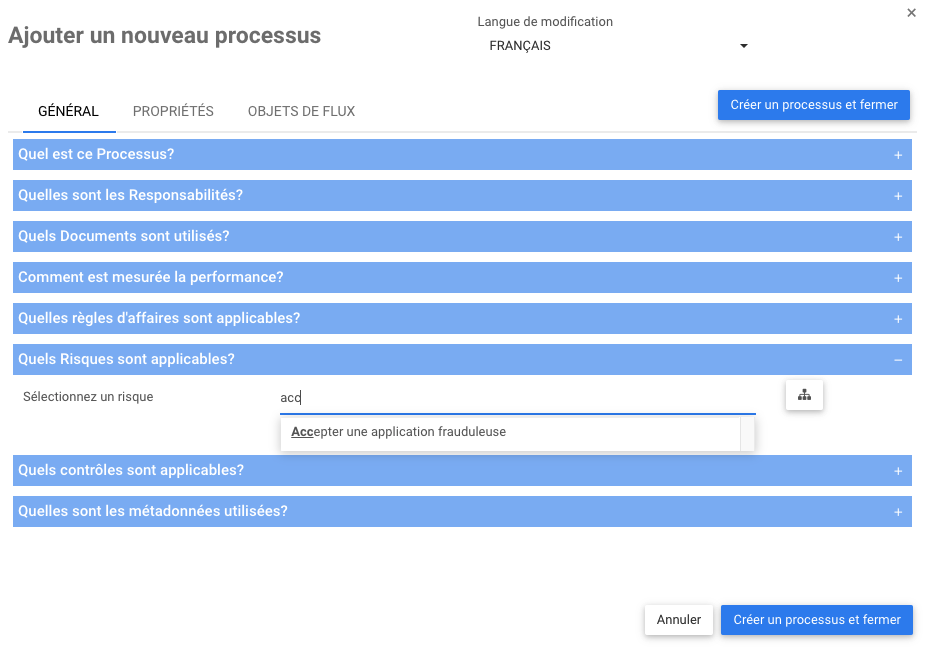Viewport: 937px width, 647px height.
Task: Click bottom Créer un processus et fermer button
Action: pyautogui.click(x=817, y=620)
